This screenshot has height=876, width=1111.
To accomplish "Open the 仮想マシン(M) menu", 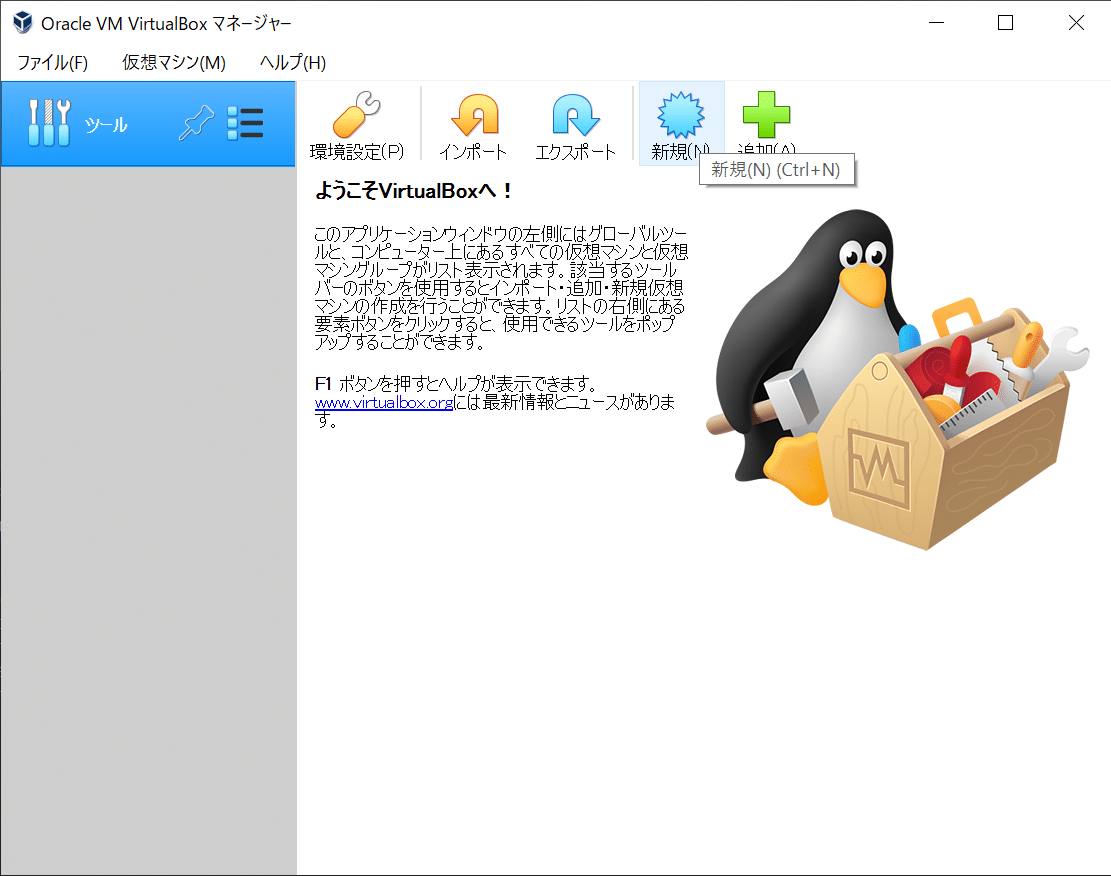I will click(174, 62).
